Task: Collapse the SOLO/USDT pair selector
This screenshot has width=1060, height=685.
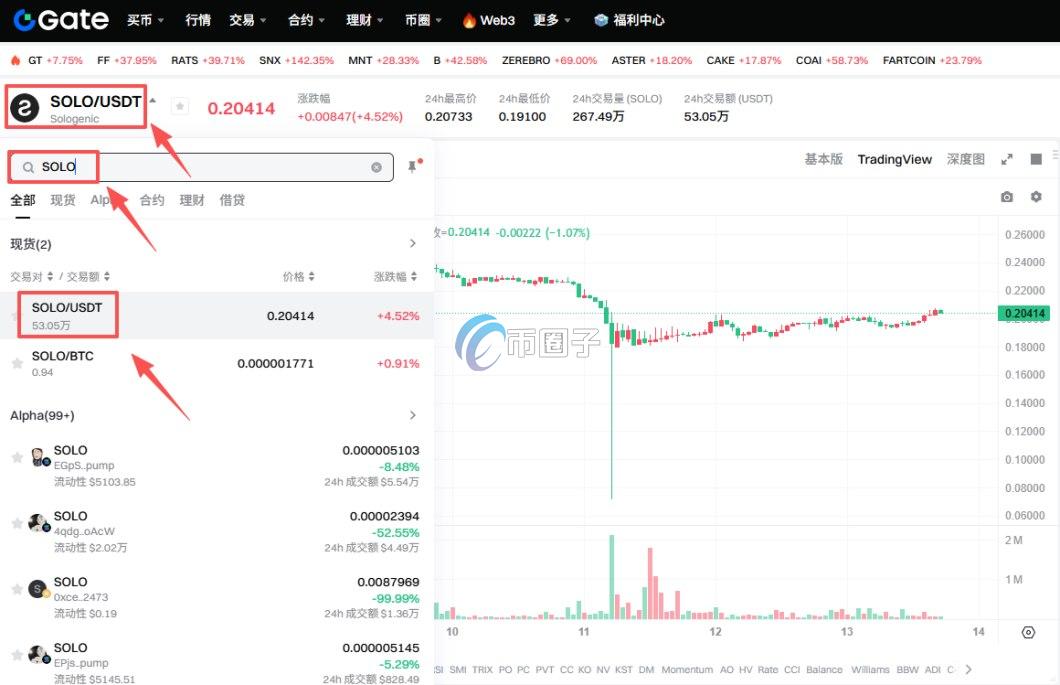Action: pyautogui.click(x=153, y=101)
